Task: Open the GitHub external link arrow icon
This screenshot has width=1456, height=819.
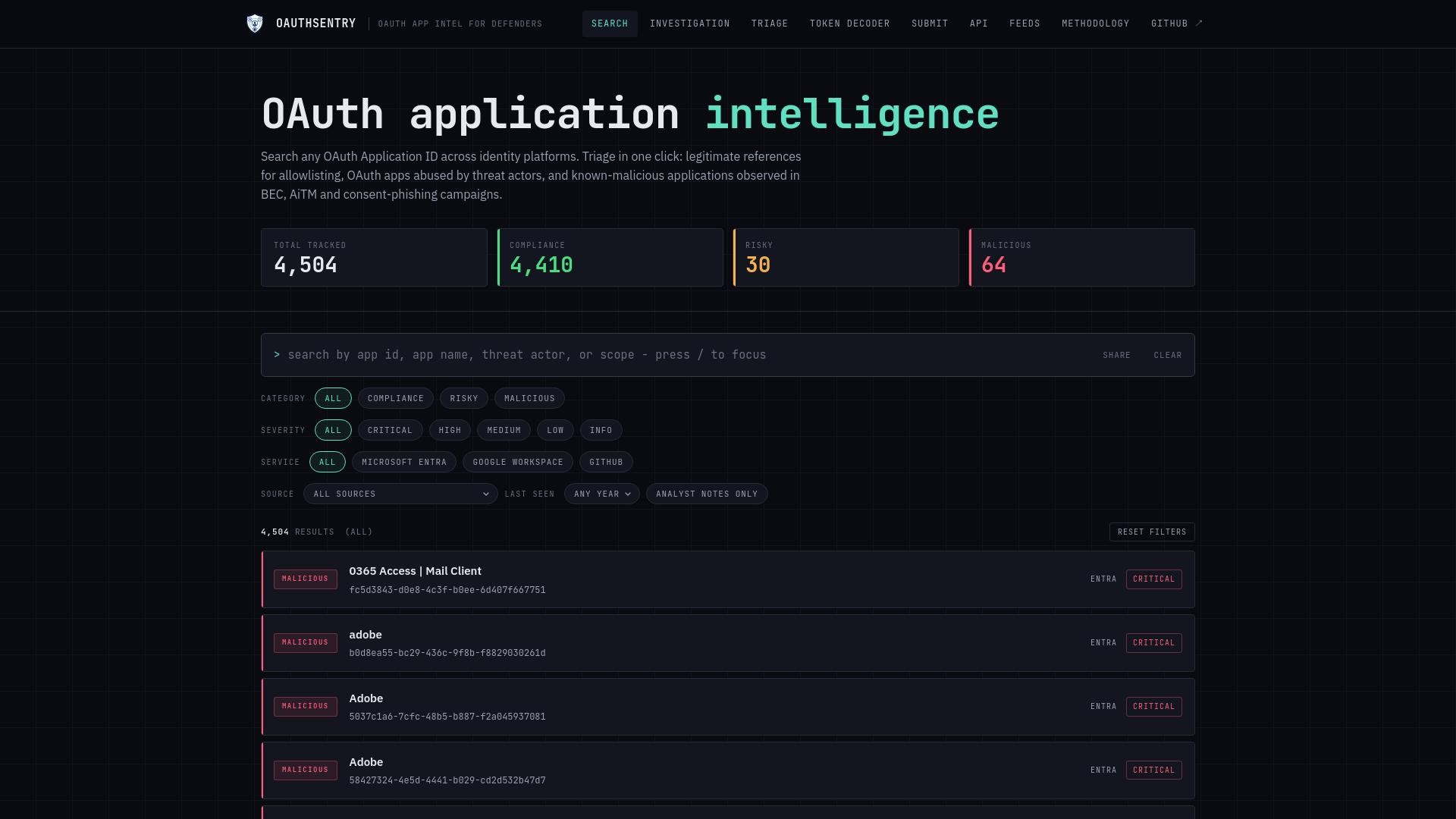Action: click(1199, 24)
